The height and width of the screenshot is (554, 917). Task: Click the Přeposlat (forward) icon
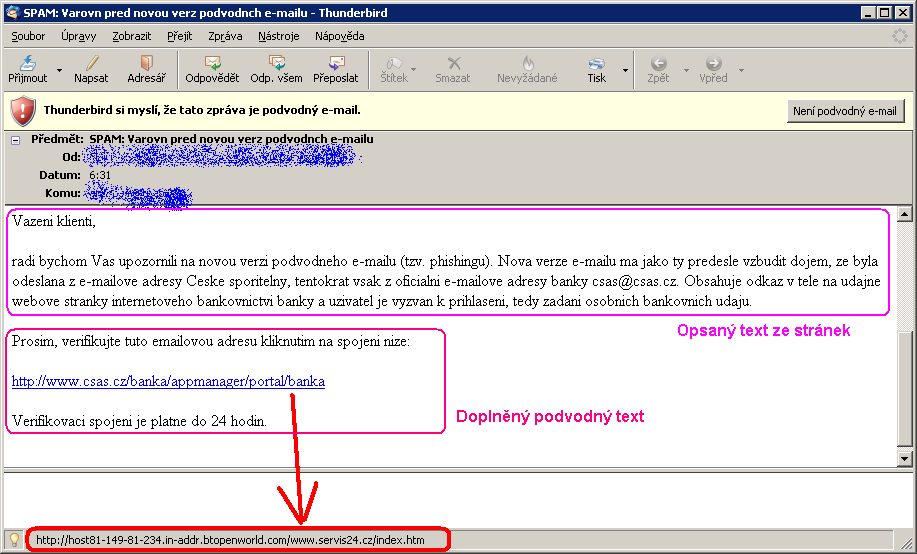tap(336, 63)
